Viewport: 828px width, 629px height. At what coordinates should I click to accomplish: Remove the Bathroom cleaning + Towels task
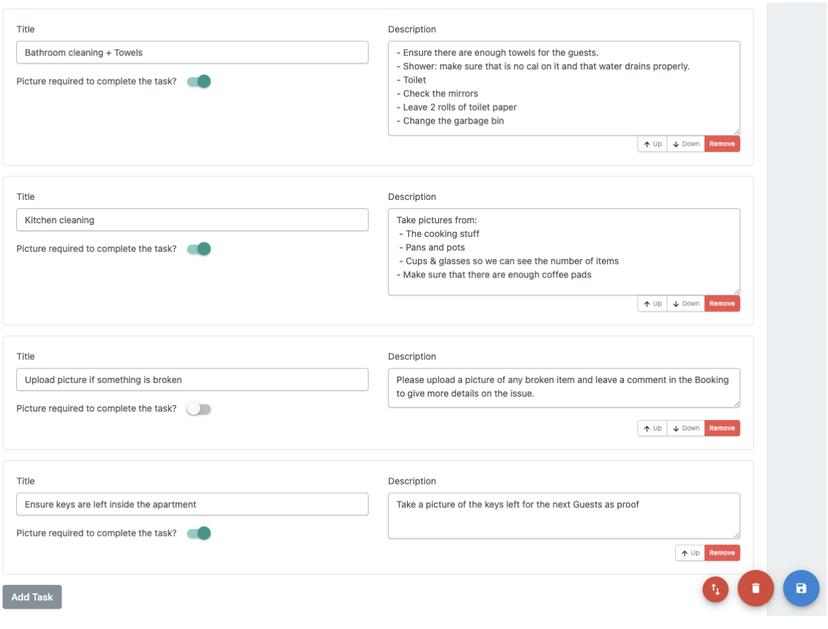[x=722, y=144]
